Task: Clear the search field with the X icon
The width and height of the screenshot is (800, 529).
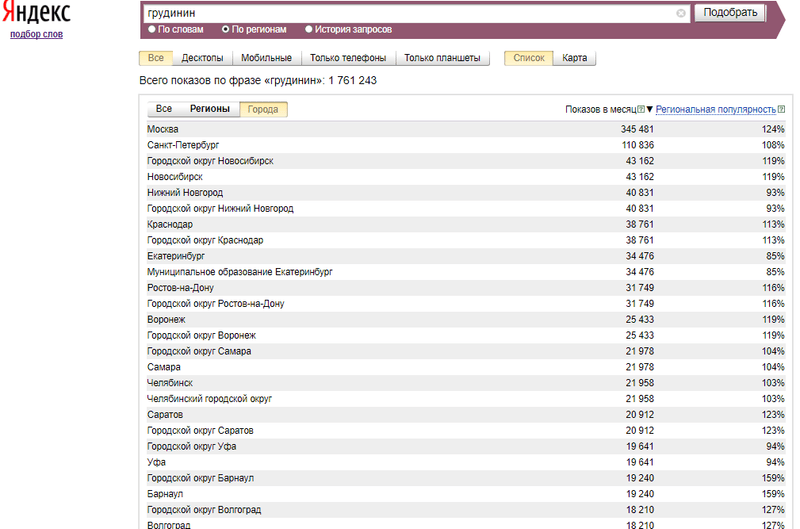Action: 681,13
